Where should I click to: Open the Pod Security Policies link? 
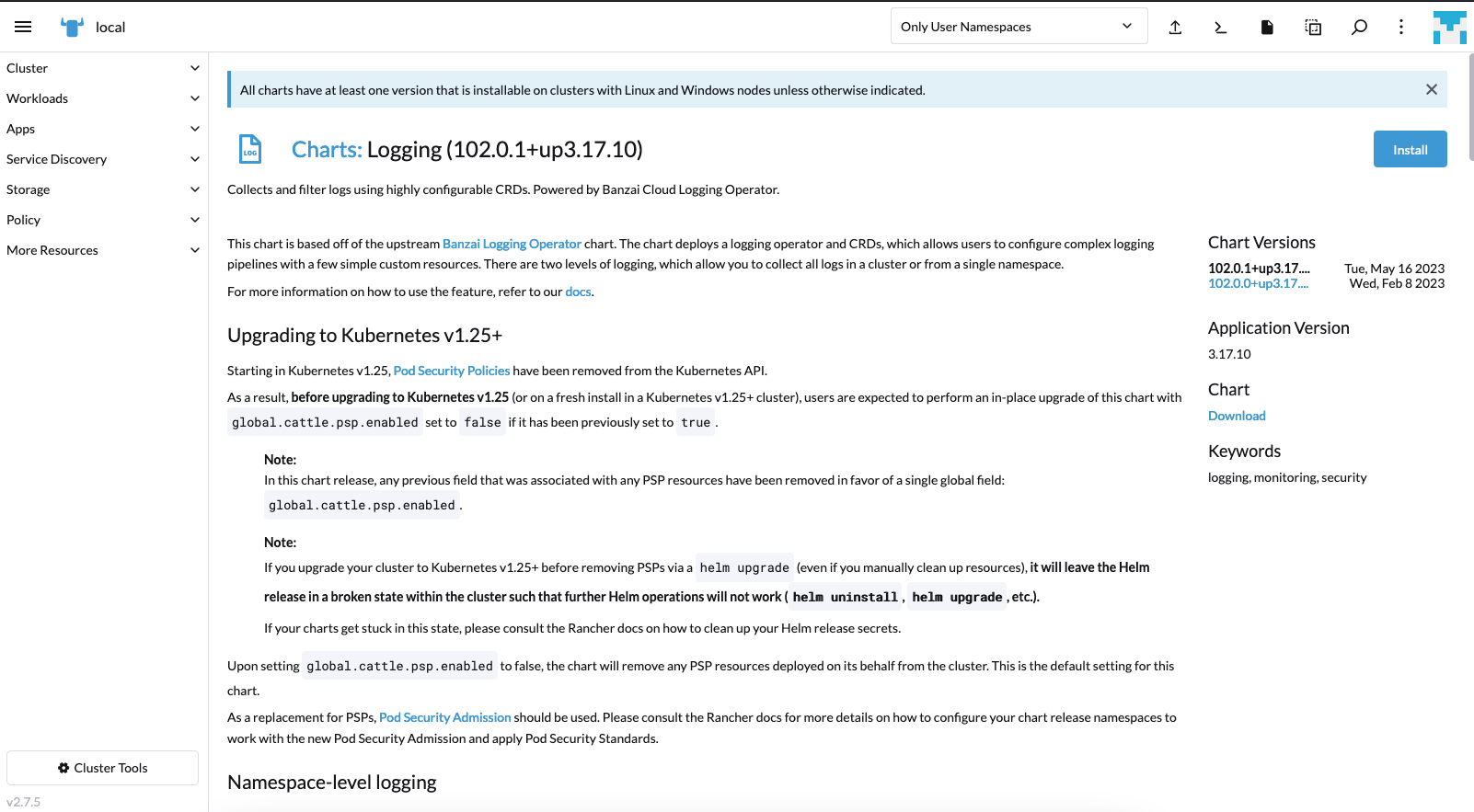[x=451, y=371]
